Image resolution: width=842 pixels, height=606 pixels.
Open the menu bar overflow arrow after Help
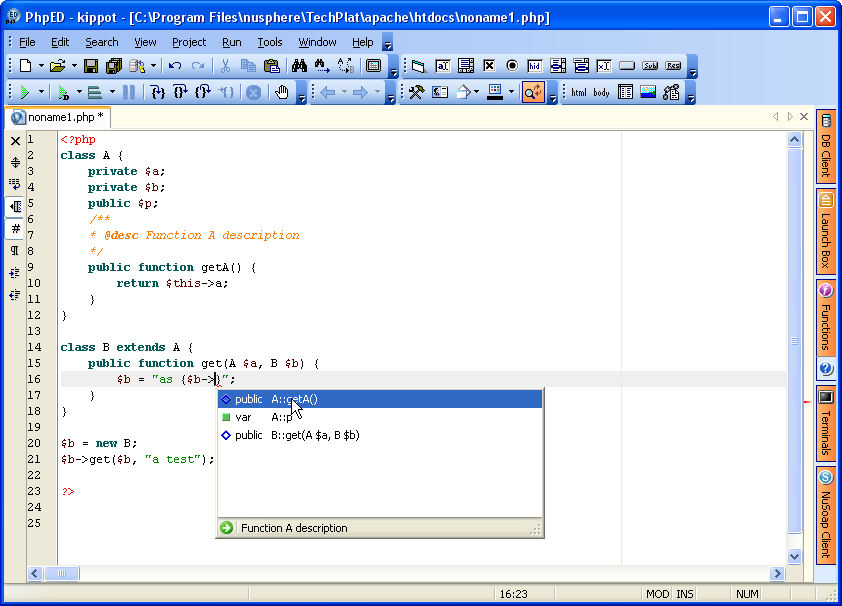pyautogui.click(x=387, y=43)
